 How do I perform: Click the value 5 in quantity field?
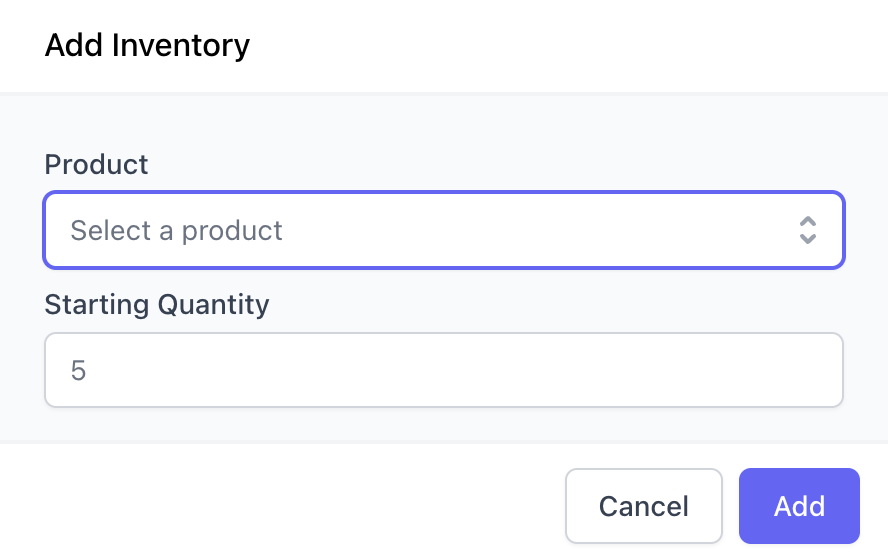click(78, 371)
